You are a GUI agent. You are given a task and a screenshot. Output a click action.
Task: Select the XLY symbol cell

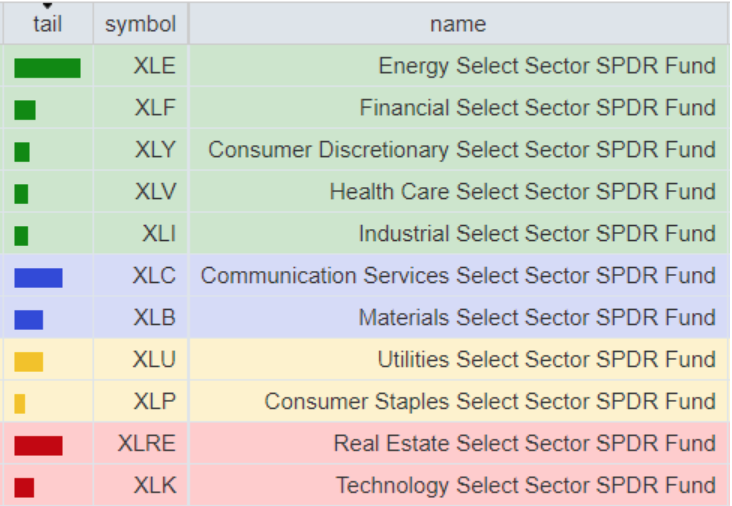(x=155, y=150)
